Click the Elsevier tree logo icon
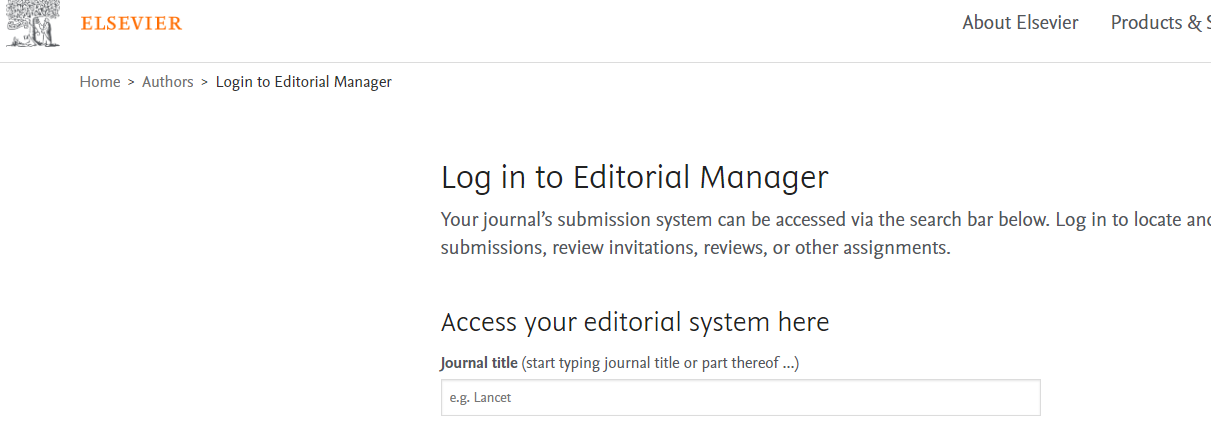The height and width of the screenshot is (440, 1211). click(33, 23)
